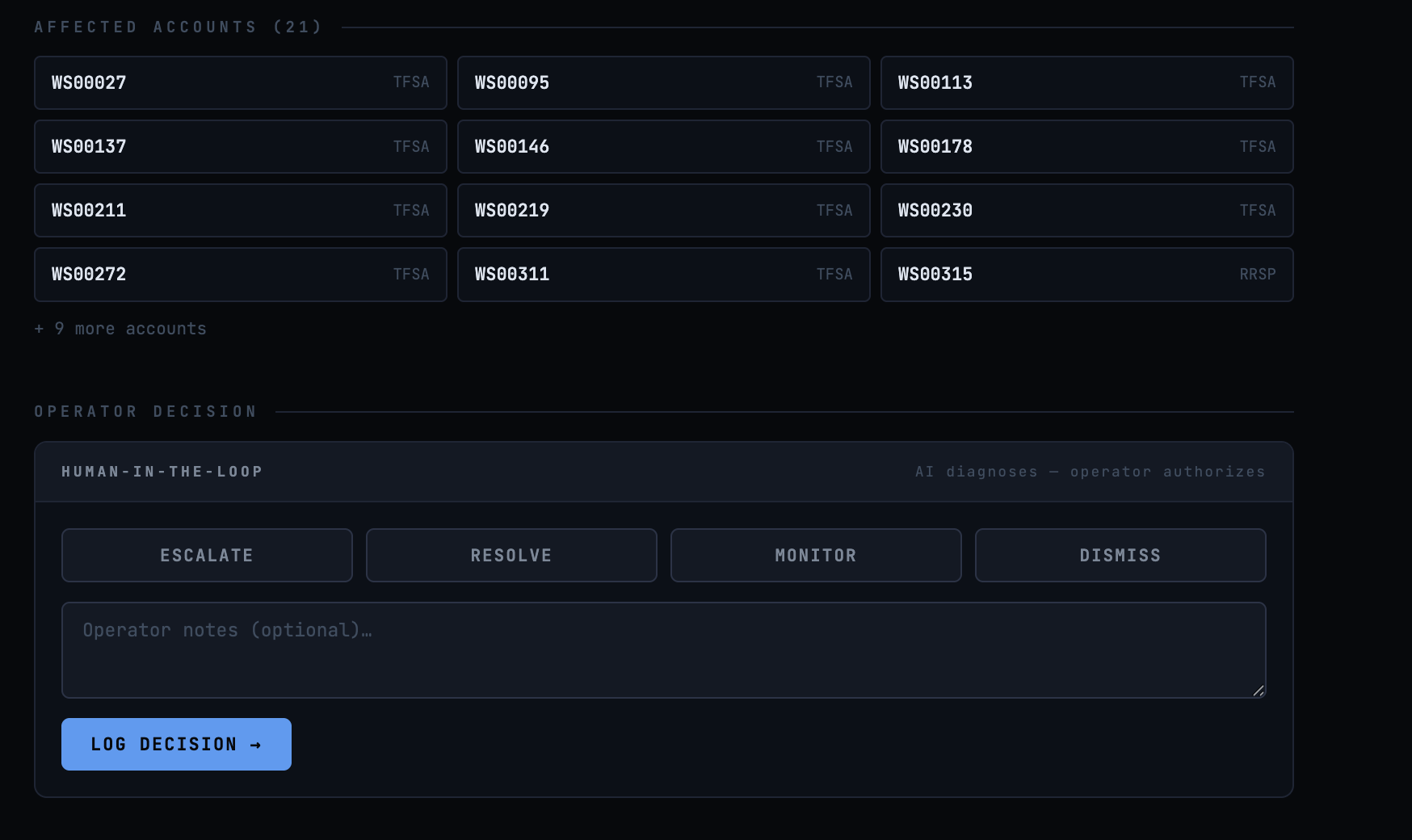Click the WS00137 account tile

click(240, 146)
